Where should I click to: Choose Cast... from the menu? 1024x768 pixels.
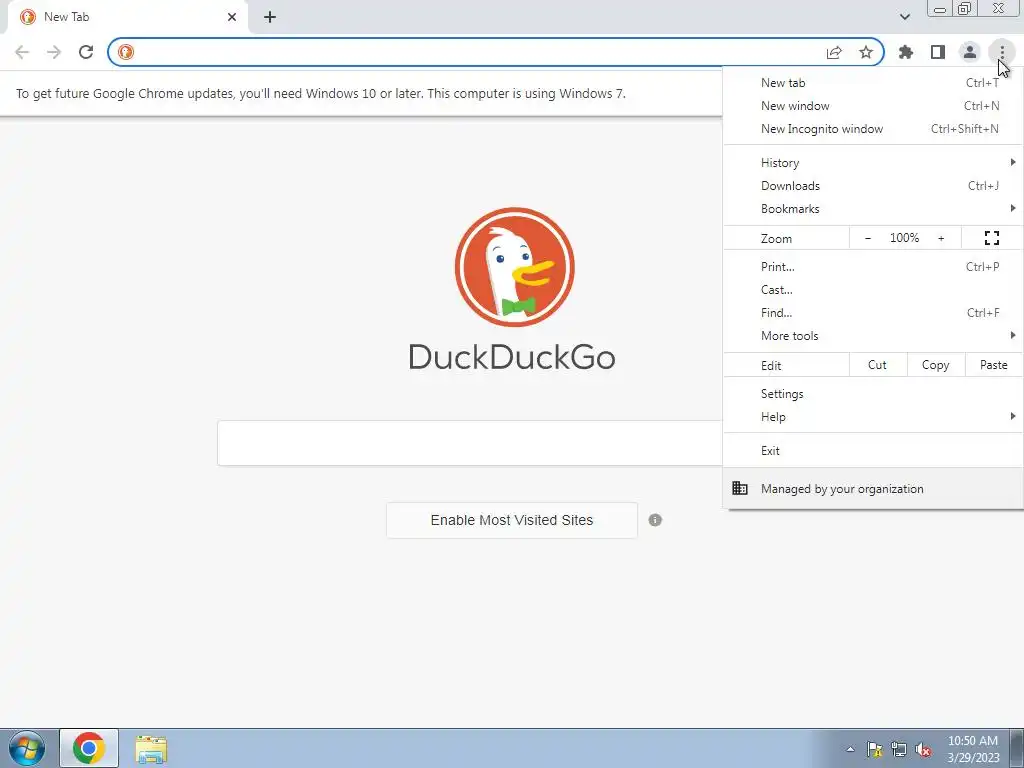pyautogui.click(x=873, y=290)
